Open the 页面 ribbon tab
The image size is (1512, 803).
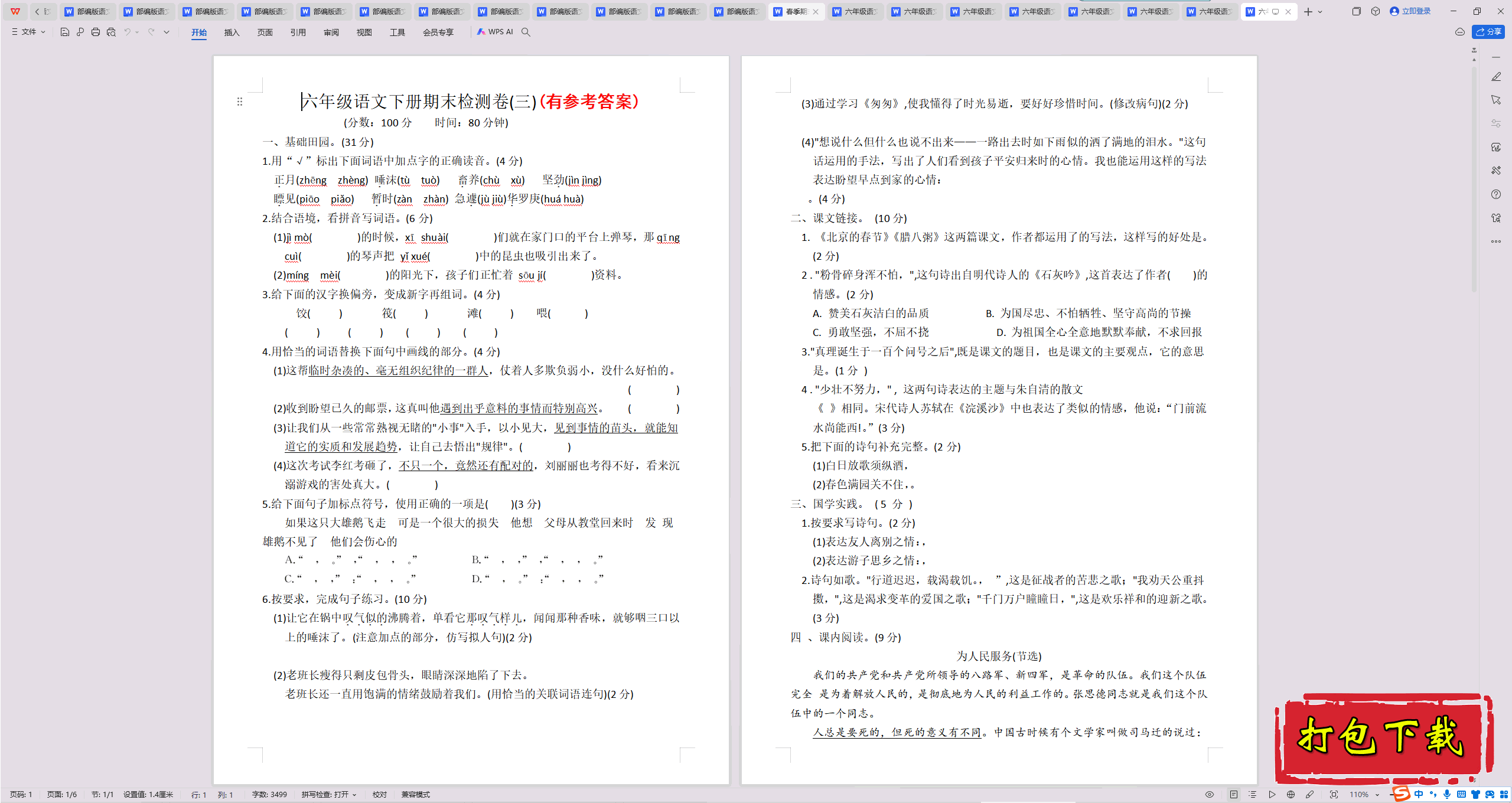click(x=265, y=32)
